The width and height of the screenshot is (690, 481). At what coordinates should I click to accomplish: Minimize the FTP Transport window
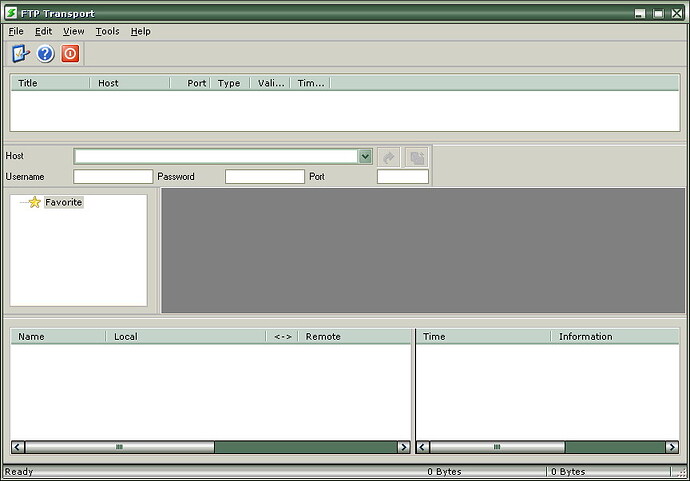click(640, 13)
